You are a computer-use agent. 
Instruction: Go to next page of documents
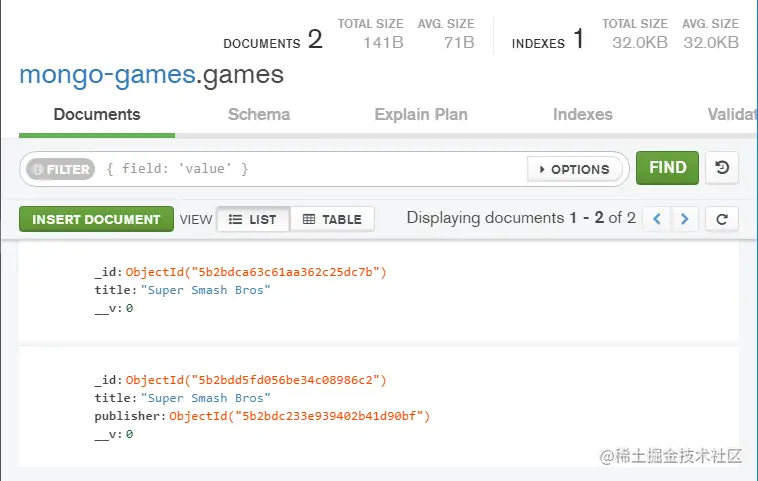[685, 219]
